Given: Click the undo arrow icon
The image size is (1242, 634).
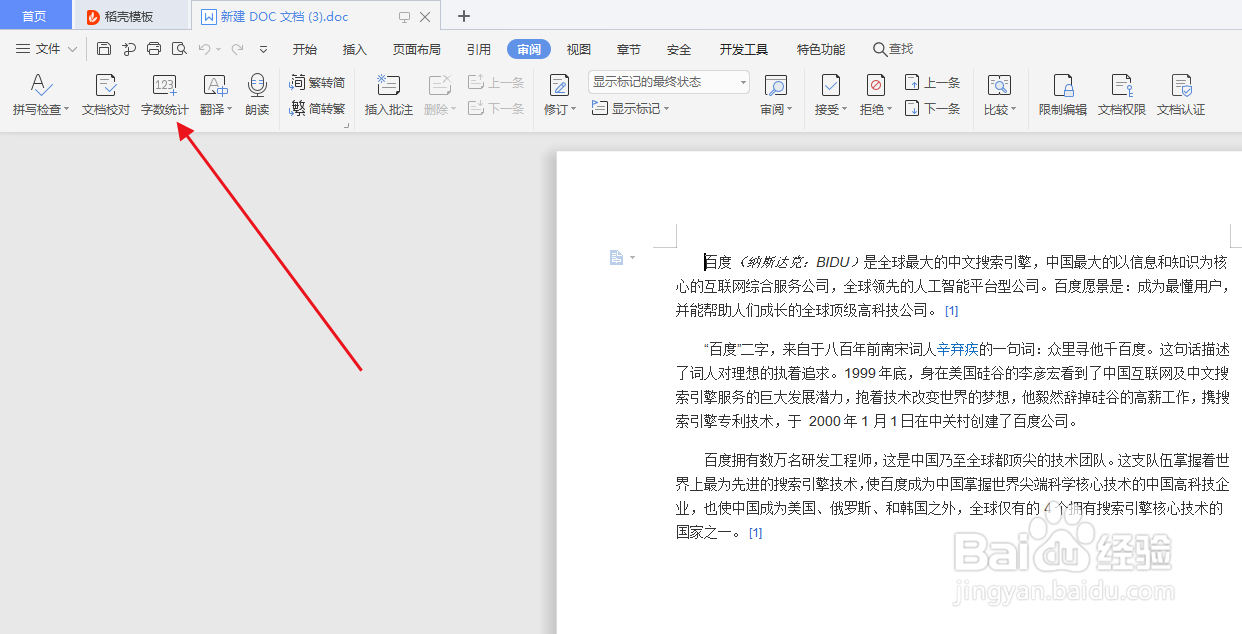Looking at the screenshot, I should pyautogui.click(x=204, y=48).
